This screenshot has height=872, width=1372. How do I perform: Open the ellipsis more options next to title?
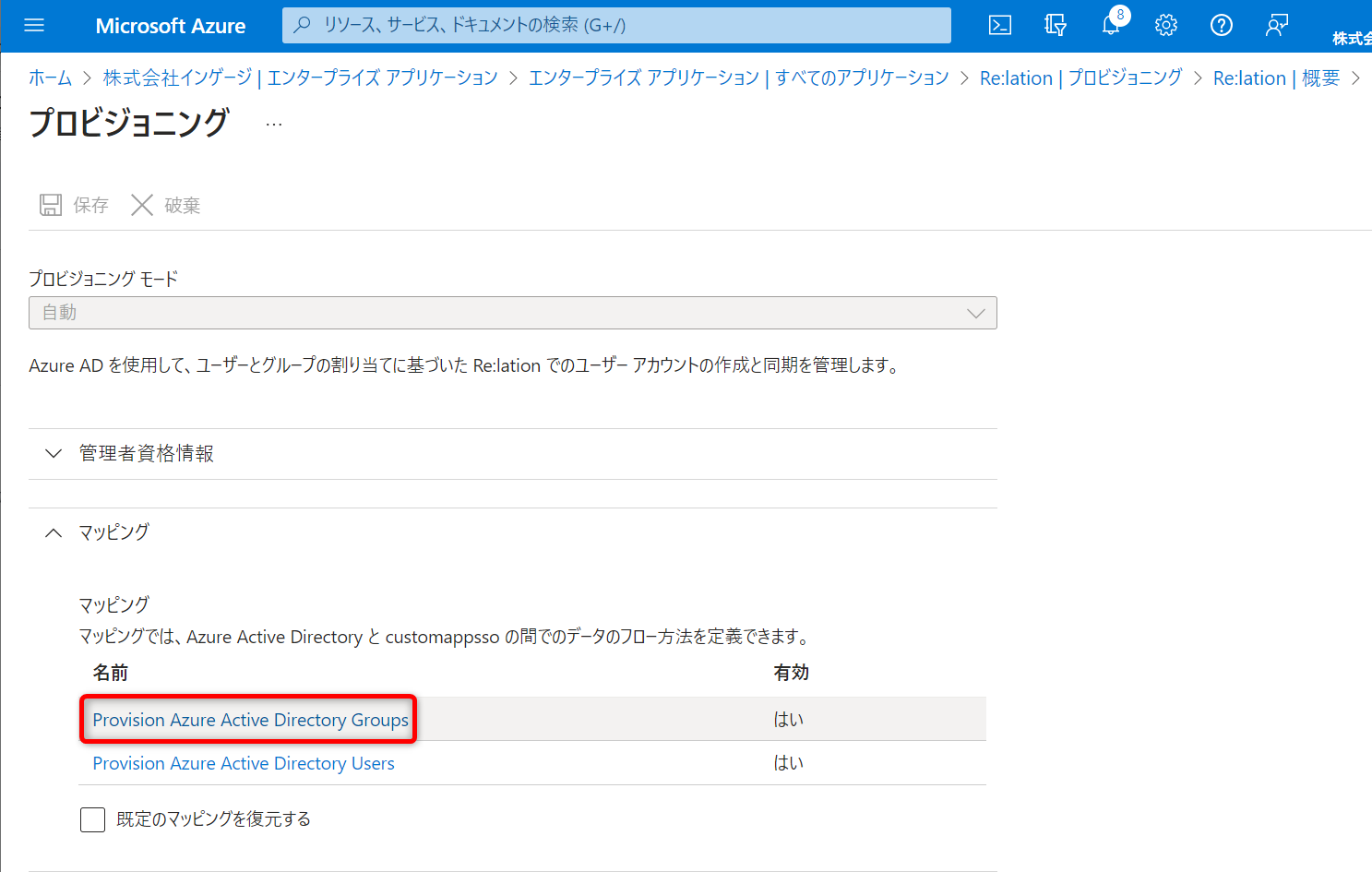274,124
